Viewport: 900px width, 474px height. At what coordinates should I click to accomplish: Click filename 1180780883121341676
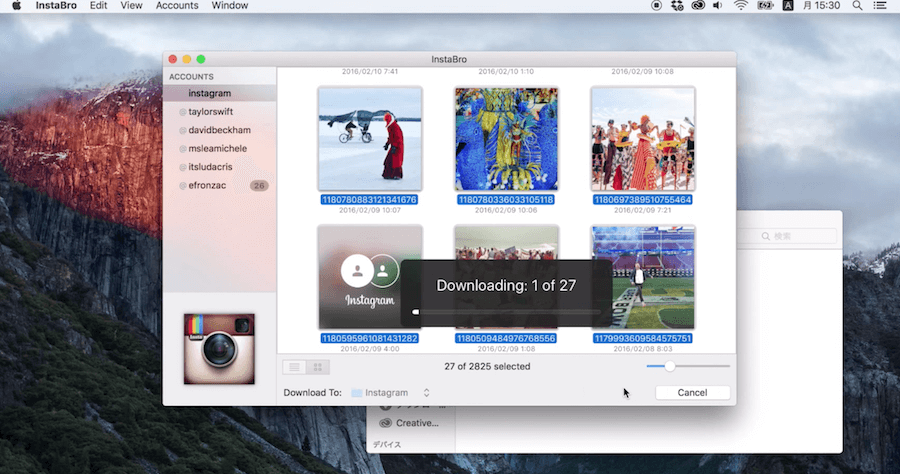(369, 200)
